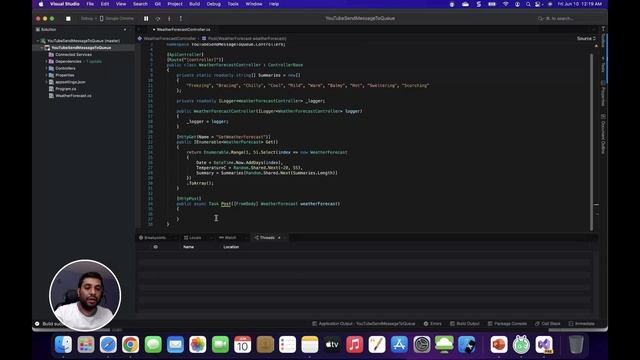Open the Window menu
The image size is (640, 360).
[254, 4]
